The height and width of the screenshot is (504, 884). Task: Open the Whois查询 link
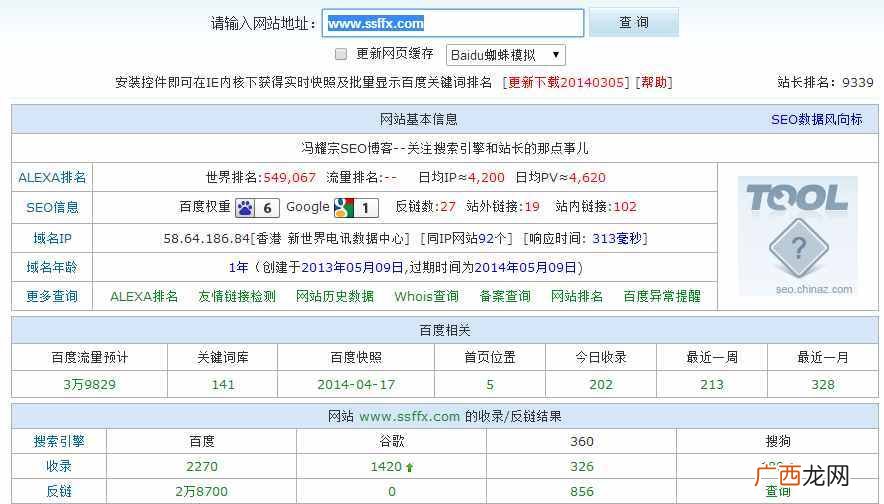[x=426, y=296]
